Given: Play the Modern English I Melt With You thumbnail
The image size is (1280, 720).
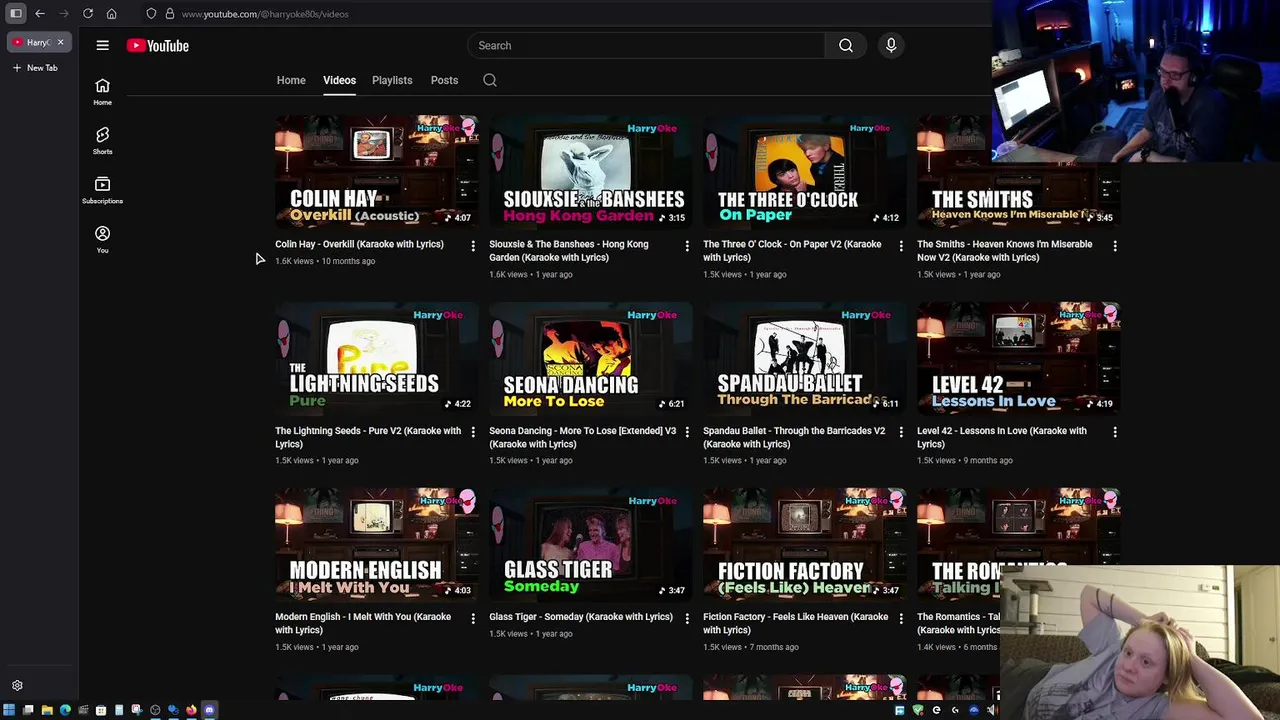Looking at the screenshot, I should tap(376, 545).
